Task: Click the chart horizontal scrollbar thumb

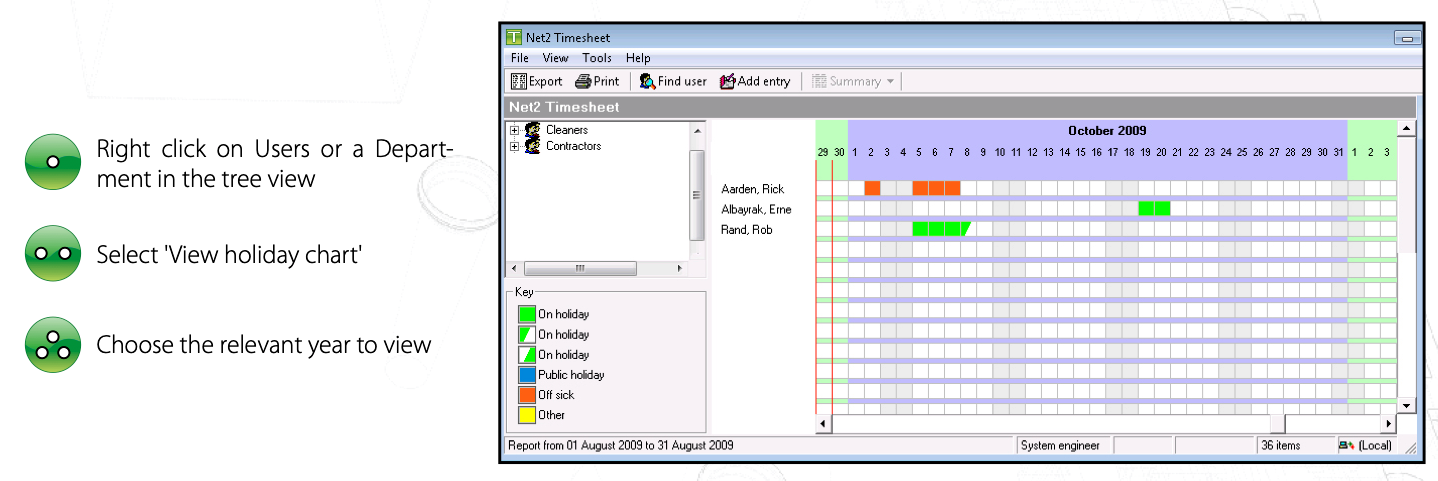Action: 1278,424
